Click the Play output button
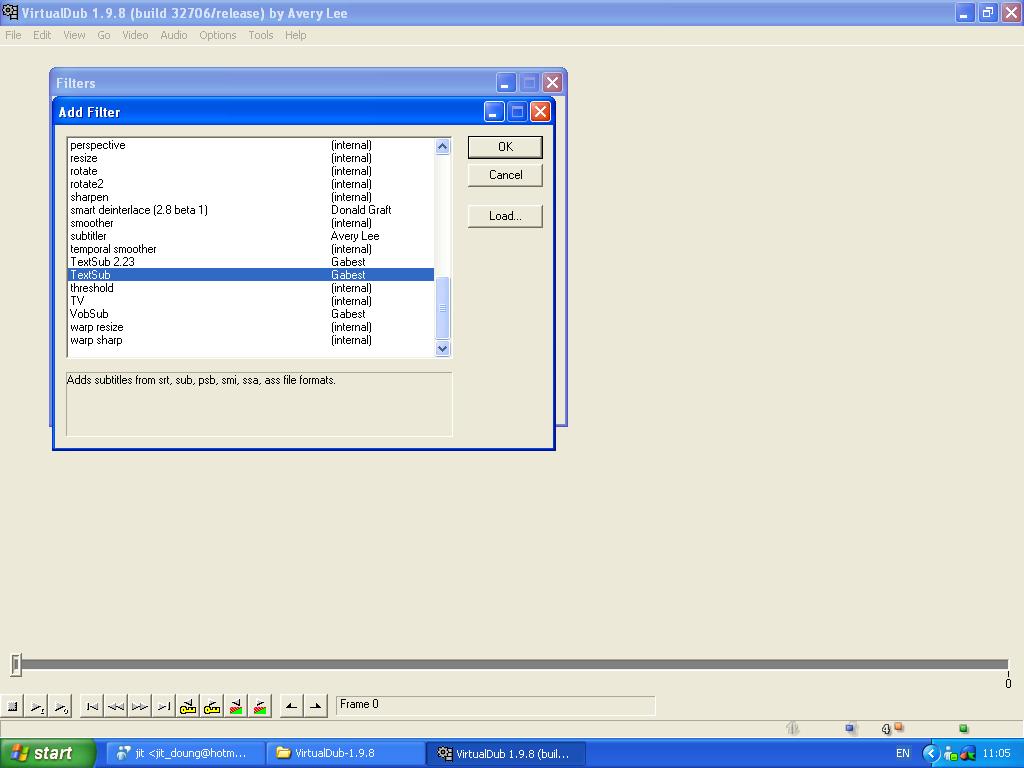Screen dimensions: 1024x768 [61, 706]
